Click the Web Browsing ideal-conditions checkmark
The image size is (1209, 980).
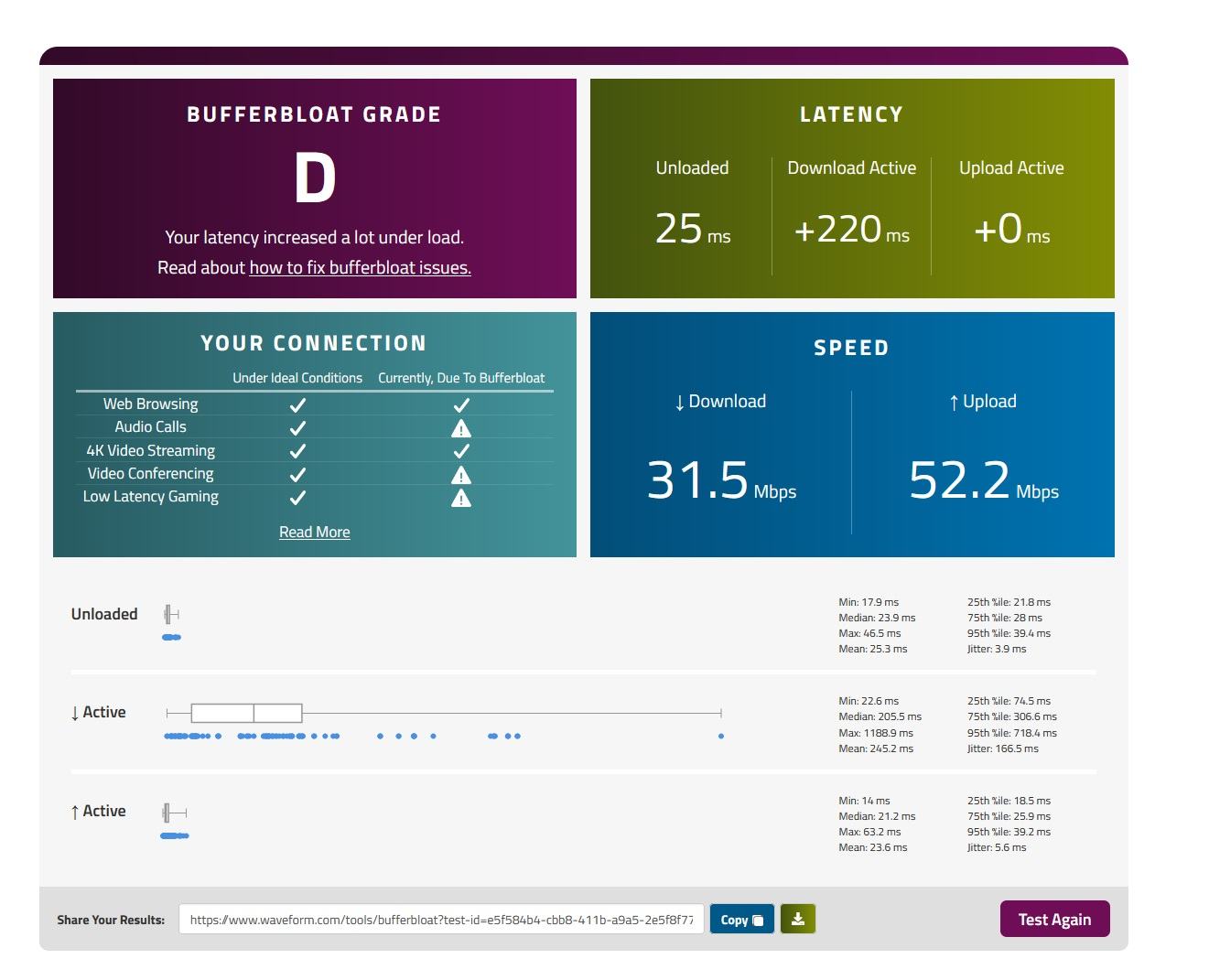[297, 404]
